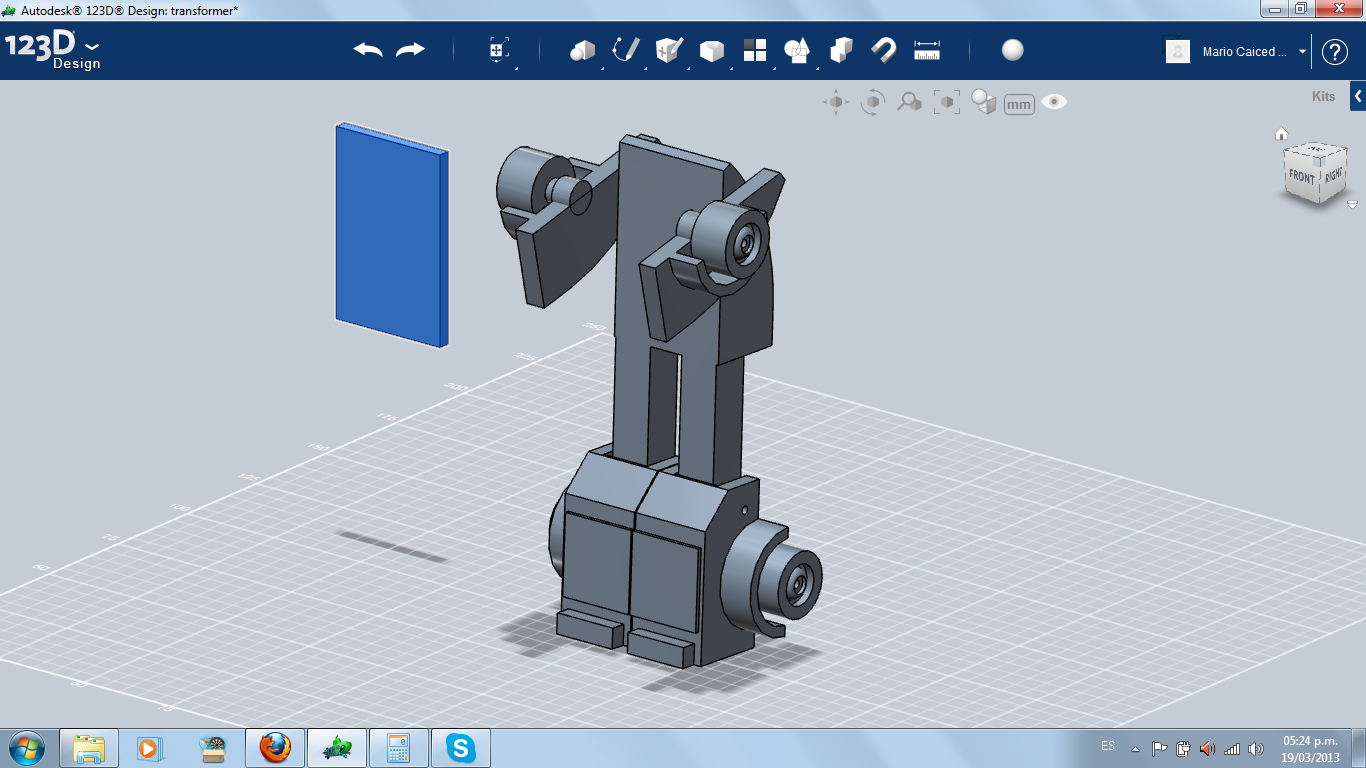This screenshot has height=768, width=1366.
Task: Show hidden system tray icons
Action: 1135,748
